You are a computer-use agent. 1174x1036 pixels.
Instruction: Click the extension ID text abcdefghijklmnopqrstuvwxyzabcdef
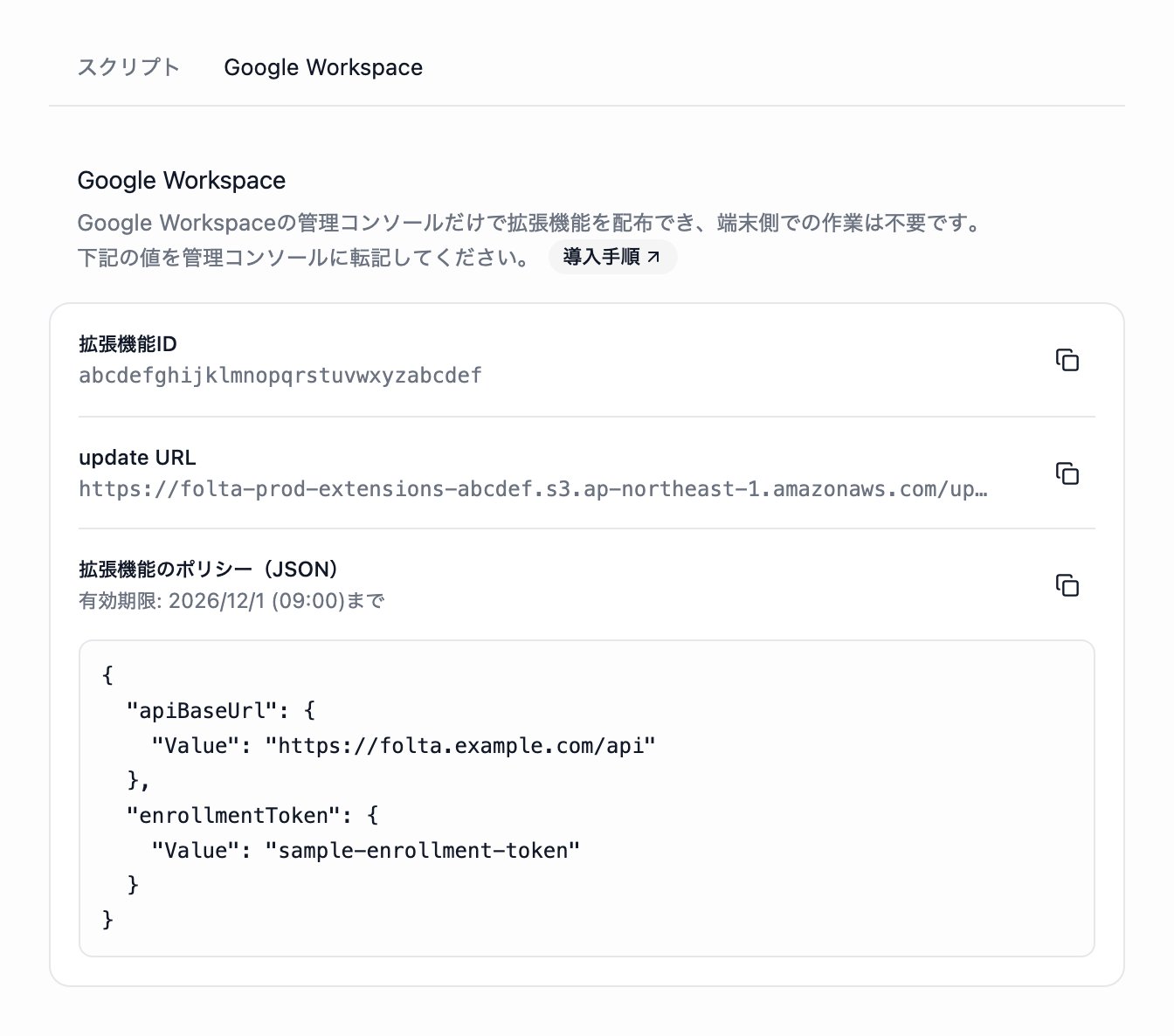tap(280, 376)
